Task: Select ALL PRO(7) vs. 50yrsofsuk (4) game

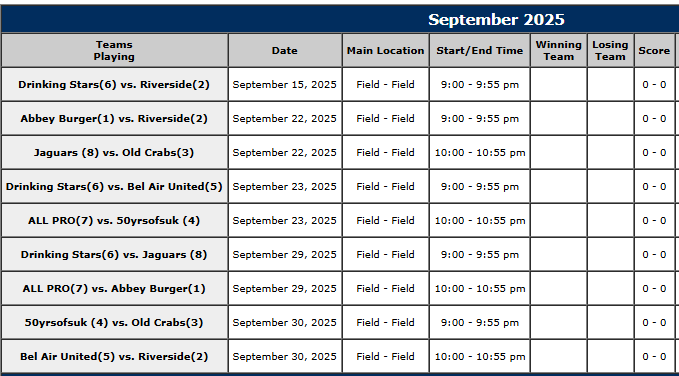Action: [114, 220]
